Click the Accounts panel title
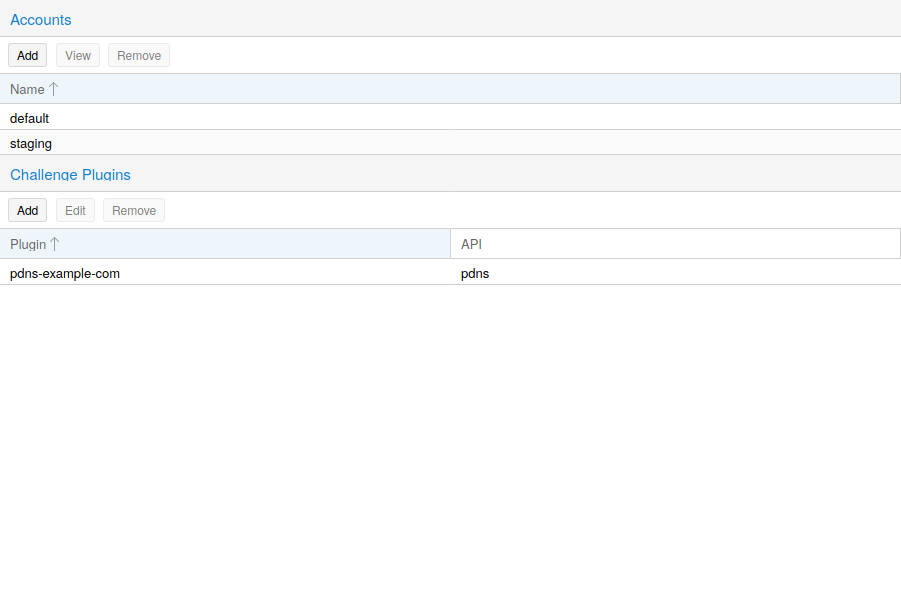The height and width of the screenshot is (592, 901). click(41, 20)
